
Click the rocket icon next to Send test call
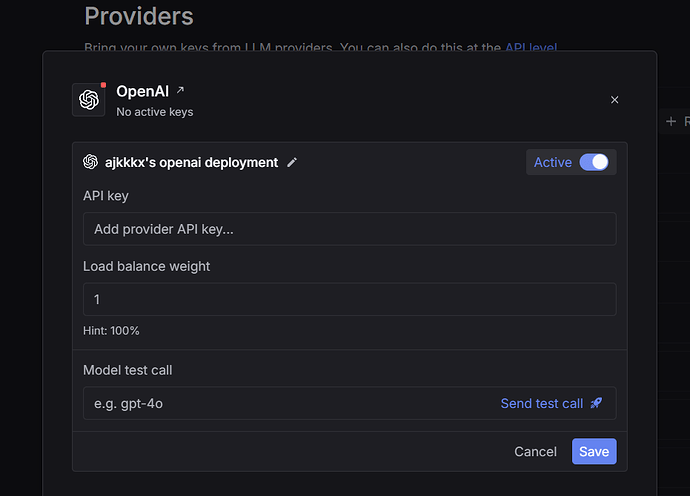[596, 403]
